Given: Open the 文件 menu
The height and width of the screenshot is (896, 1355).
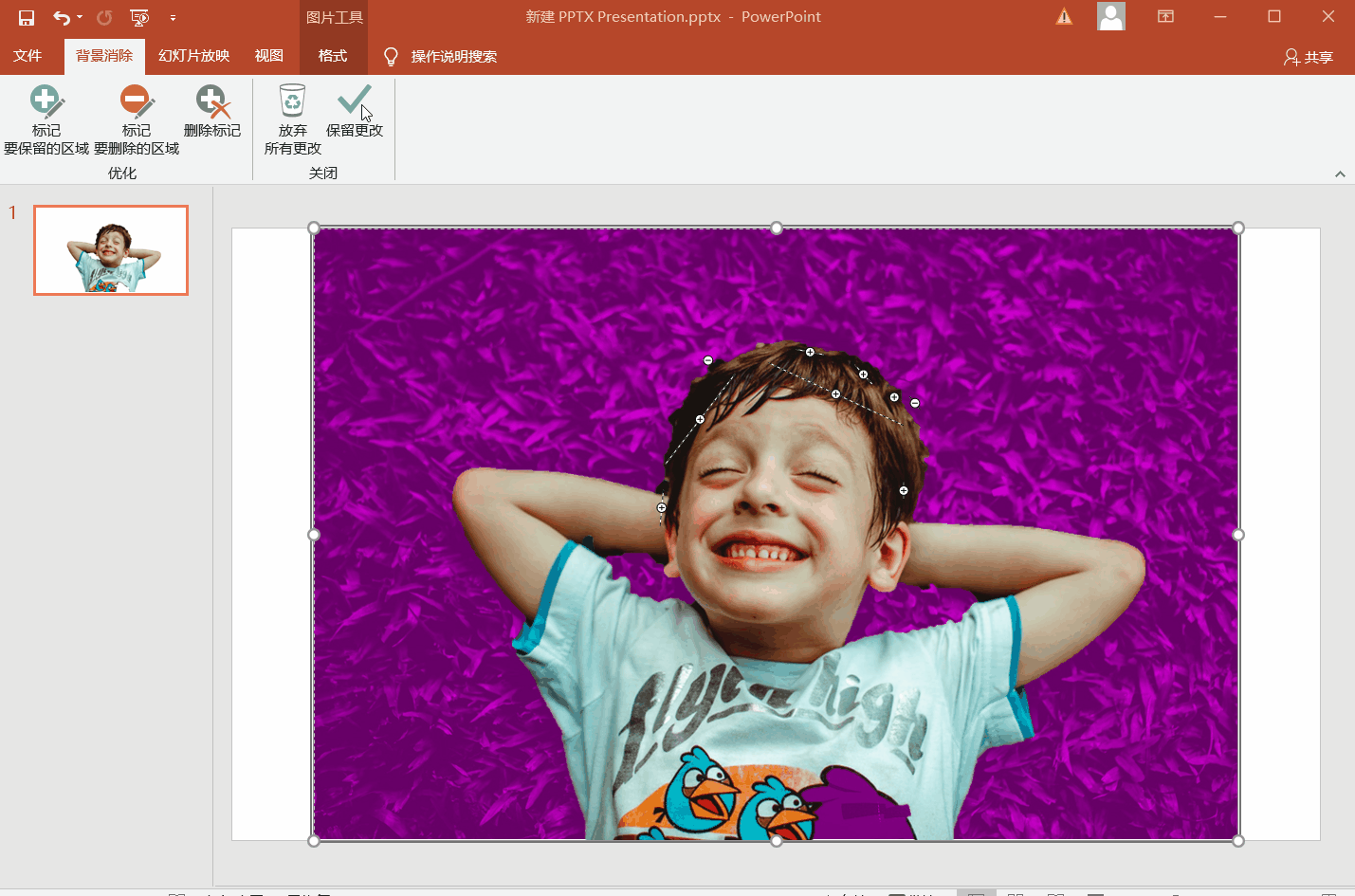Looking at the screenshot, I should point(27,56).
